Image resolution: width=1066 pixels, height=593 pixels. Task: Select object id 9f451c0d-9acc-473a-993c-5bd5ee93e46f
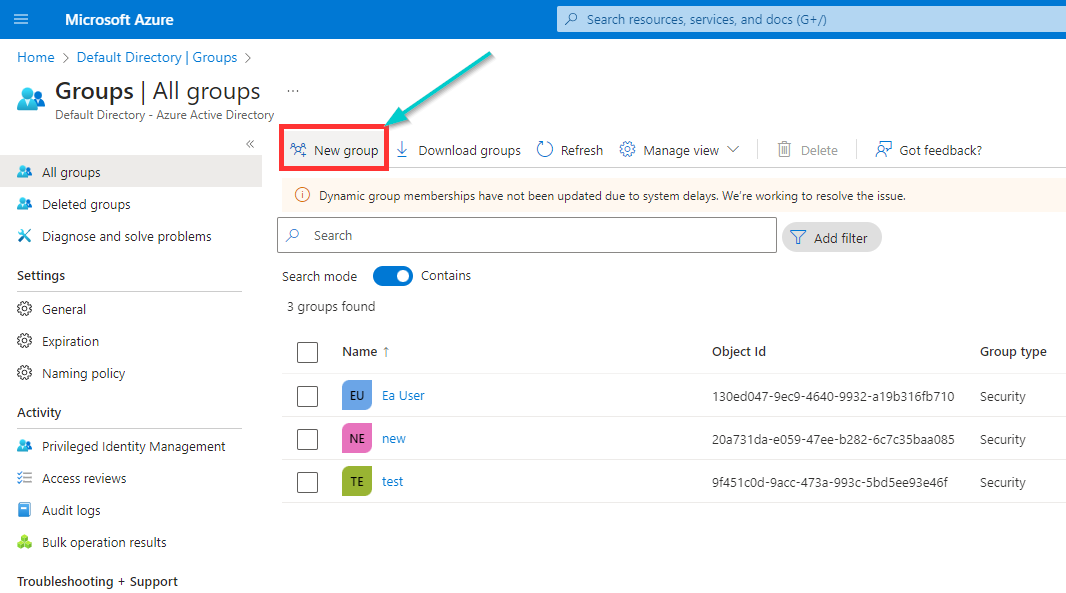[829, 482]
